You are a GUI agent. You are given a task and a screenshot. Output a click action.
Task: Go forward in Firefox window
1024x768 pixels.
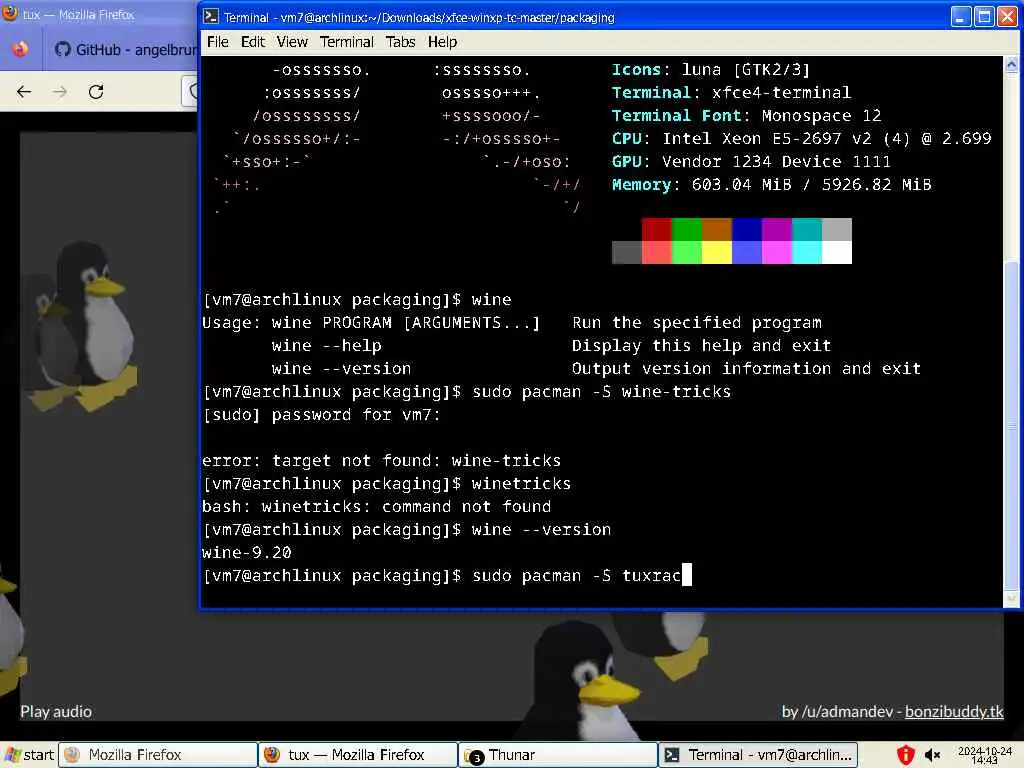pyautogui.click(x=59, y=92)
